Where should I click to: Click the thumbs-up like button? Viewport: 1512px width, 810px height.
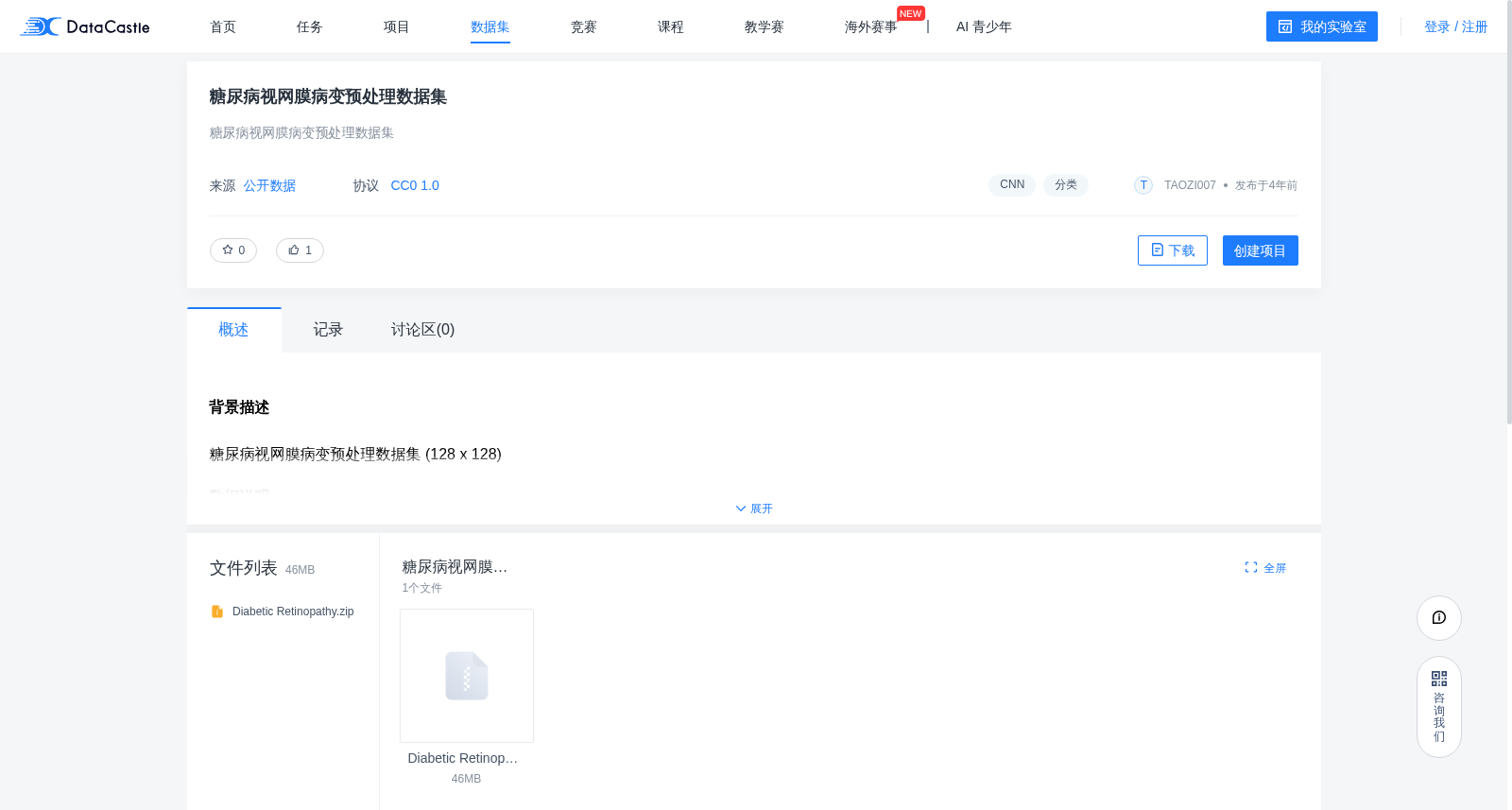(x=300, y=250)
